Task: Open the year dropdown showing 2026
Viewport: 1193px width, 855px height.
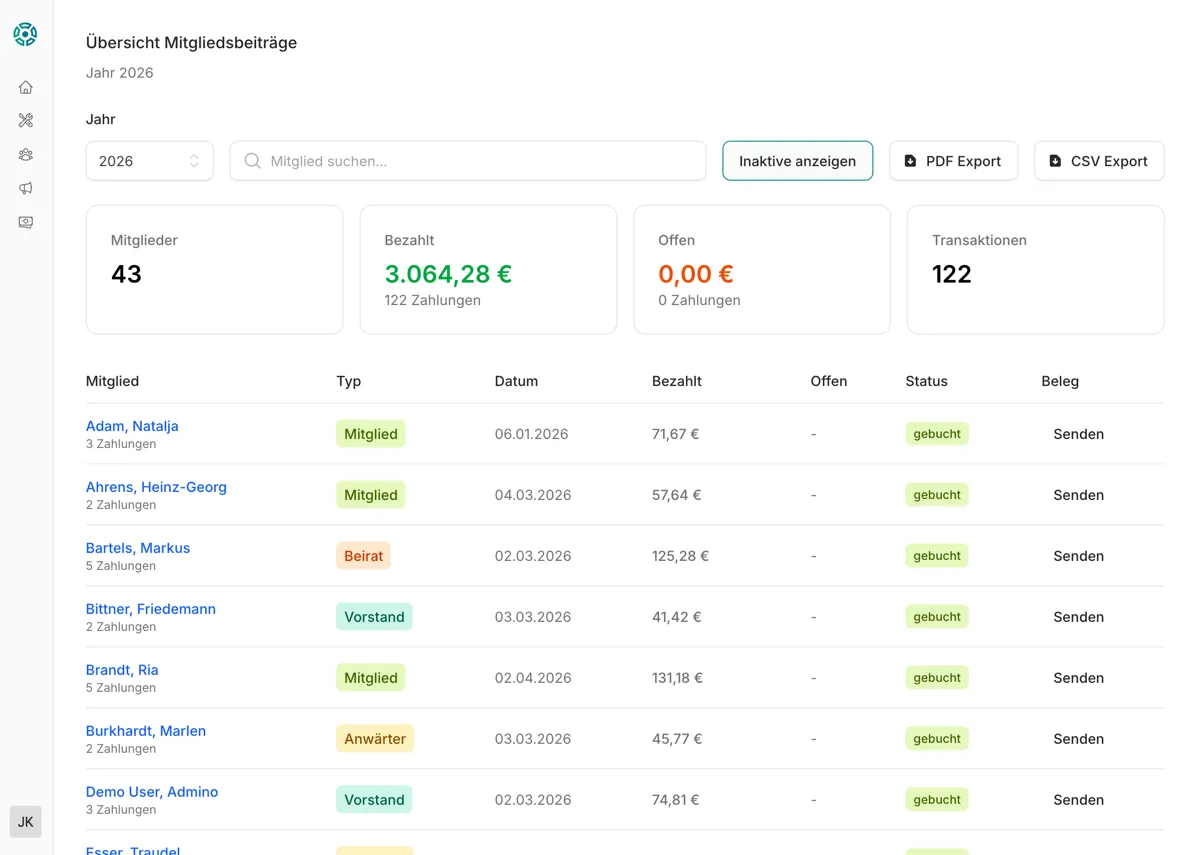Action: (149, 161)
